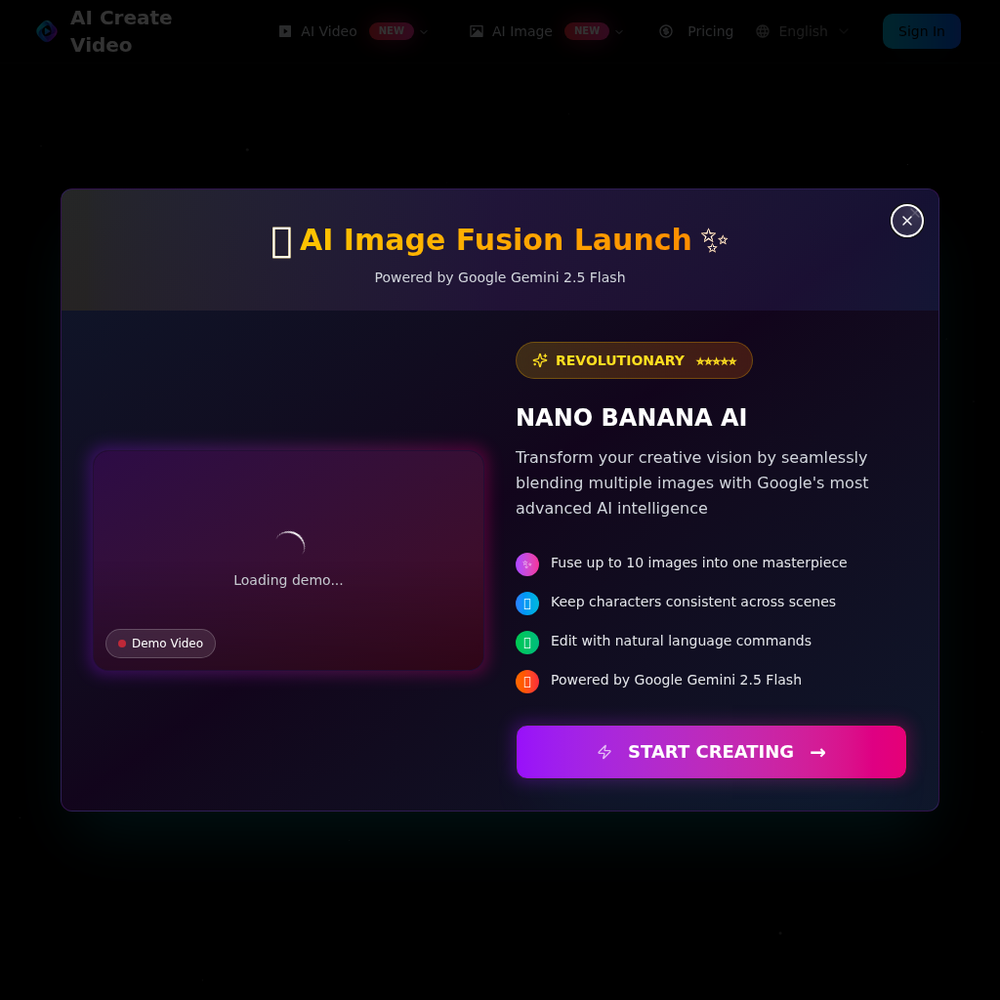Click the AI Video play icon

(285, 31)
